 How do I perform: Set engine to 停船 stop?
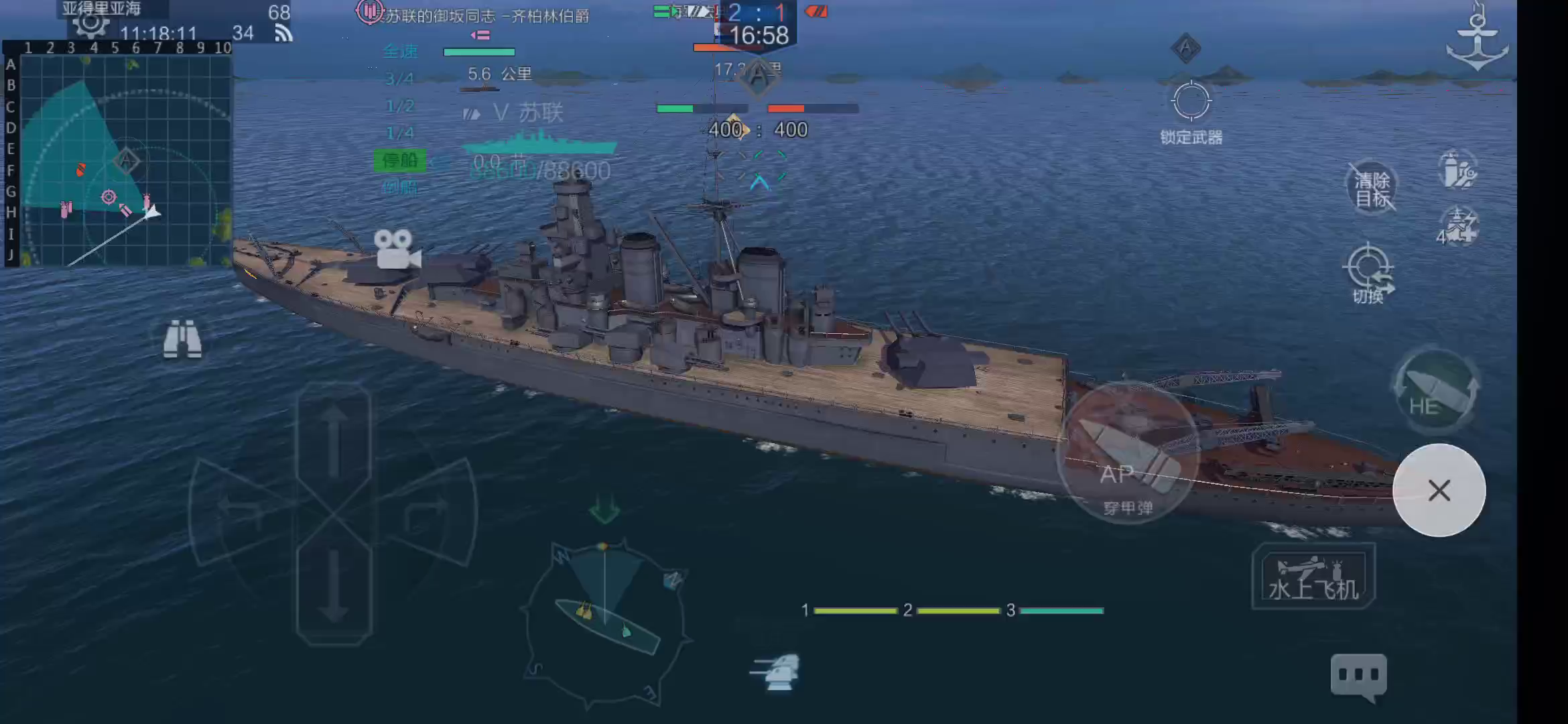(400, 160)
